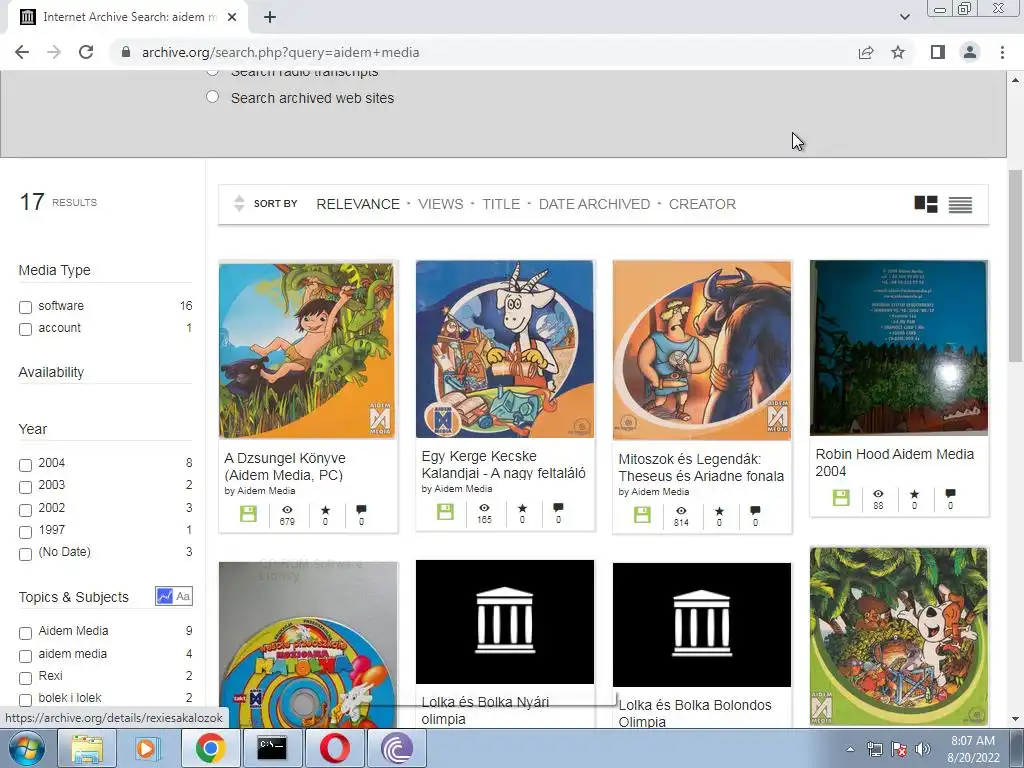Open Mitoszok és Legendák title link
1024x768 pixels.
(701, 468)
